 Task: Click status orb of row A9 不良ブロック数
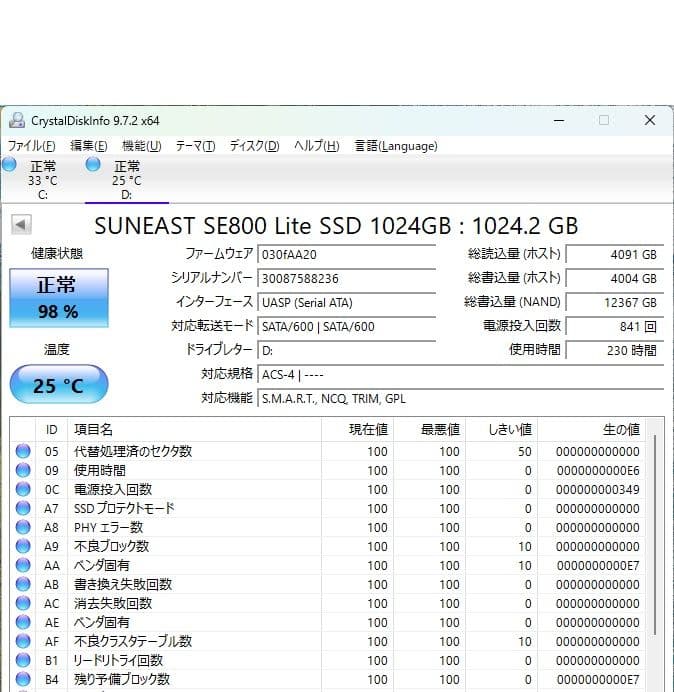pyautogui.click(x=23, y=546)
